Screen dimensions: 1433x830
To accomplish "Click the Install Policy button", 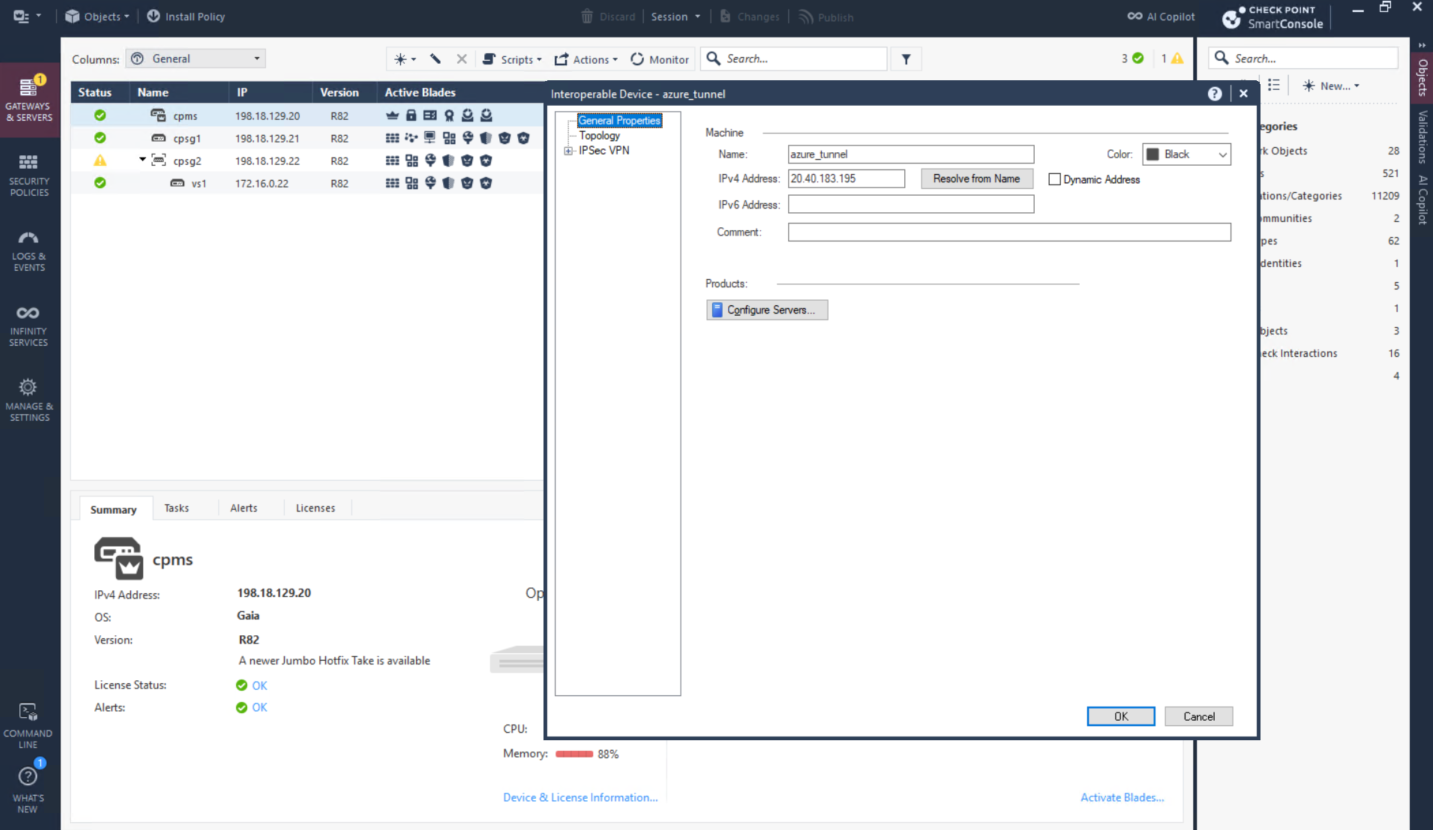I will (186, 17).
